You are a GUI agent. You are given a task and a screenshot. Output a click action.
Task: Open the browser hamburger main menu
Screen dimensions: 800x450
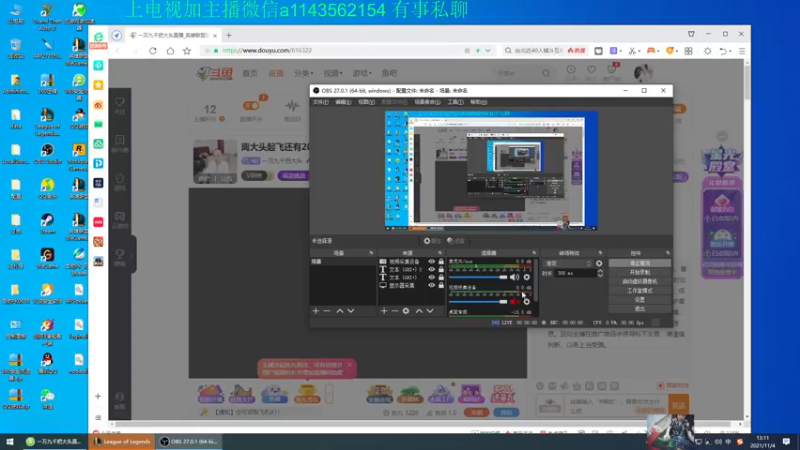coord(742,51)
